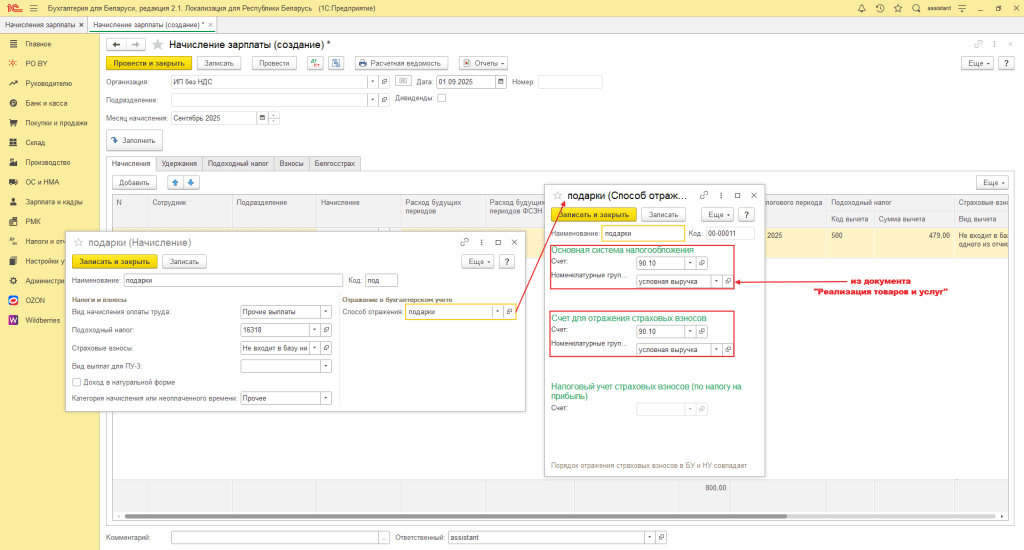Expand the Организация dropdown
The width and height of the screenshot is (1024, 550).
[372, 82]
